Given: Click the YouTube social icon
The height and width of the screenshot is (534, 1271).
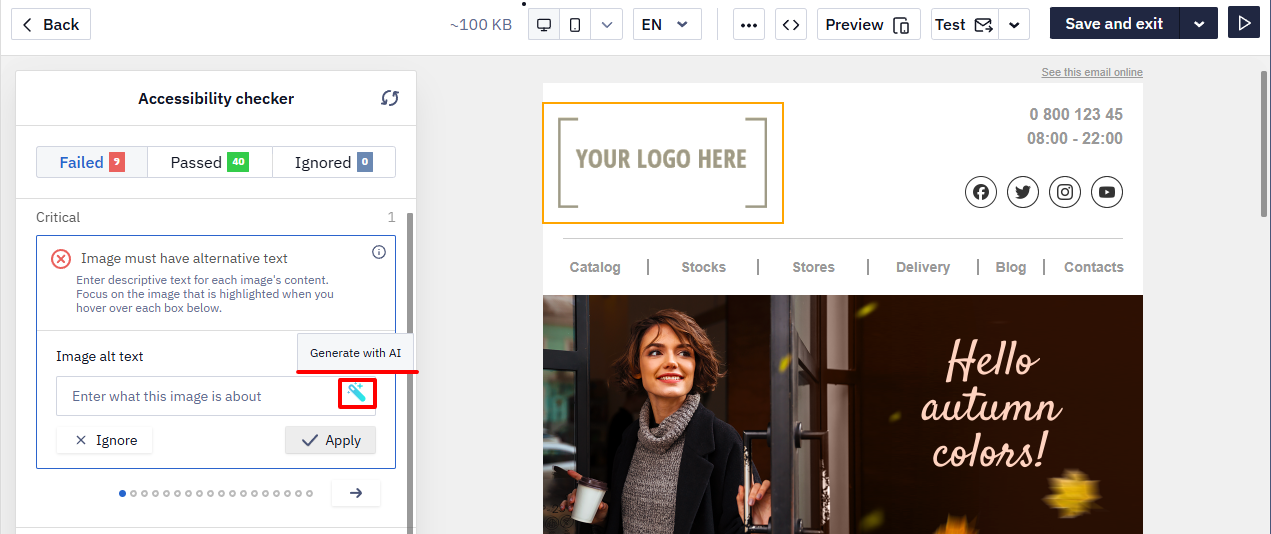Looking at the screenshot, I should pos(1107,192).
